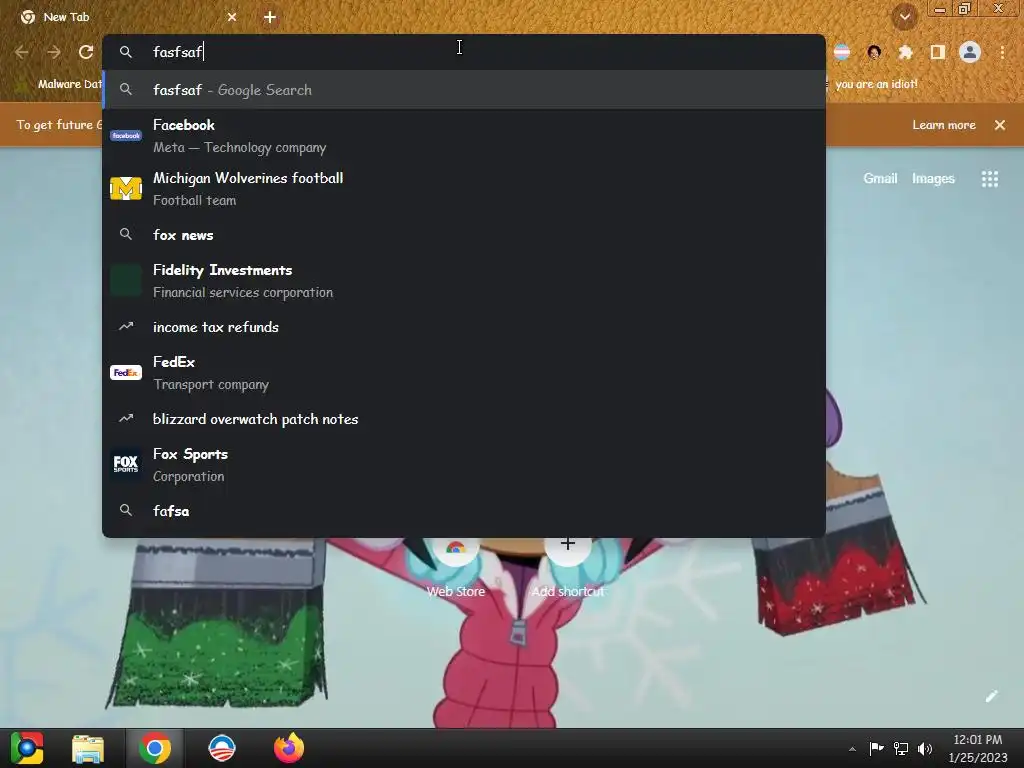Open the Gmail link
The image size is (1024, 768).
point(880,178)
